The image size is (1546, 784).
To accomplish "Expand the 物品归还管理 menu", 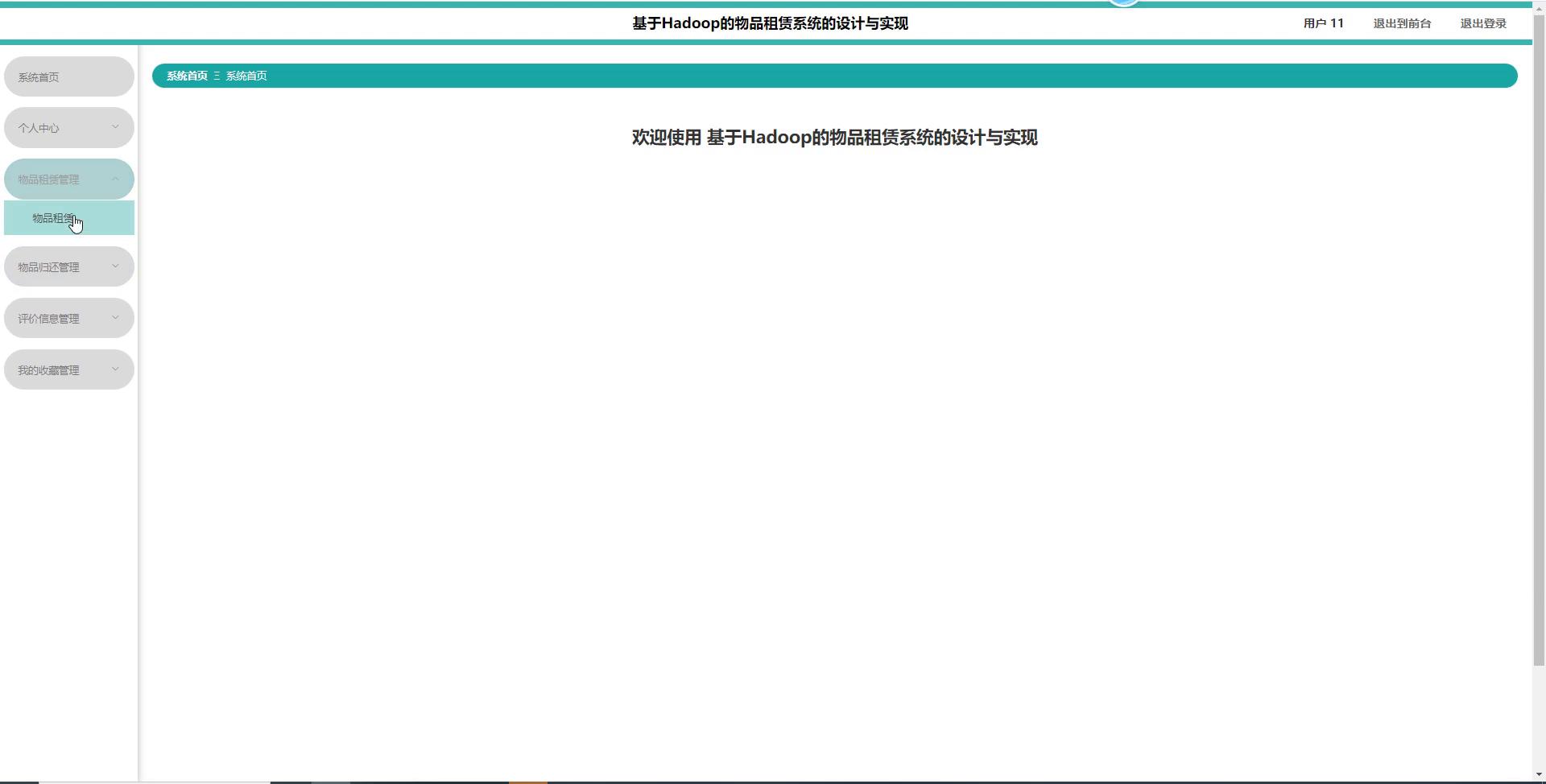I will click(69, 266).
